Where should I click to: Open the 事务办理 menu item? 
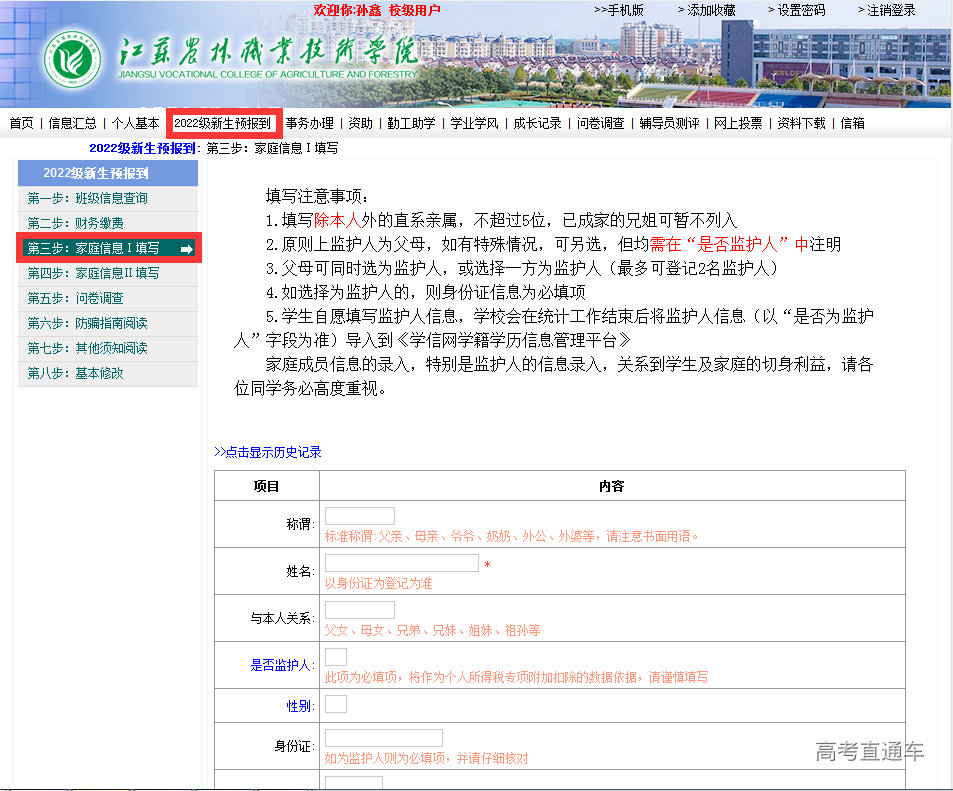tap(309, 123)
